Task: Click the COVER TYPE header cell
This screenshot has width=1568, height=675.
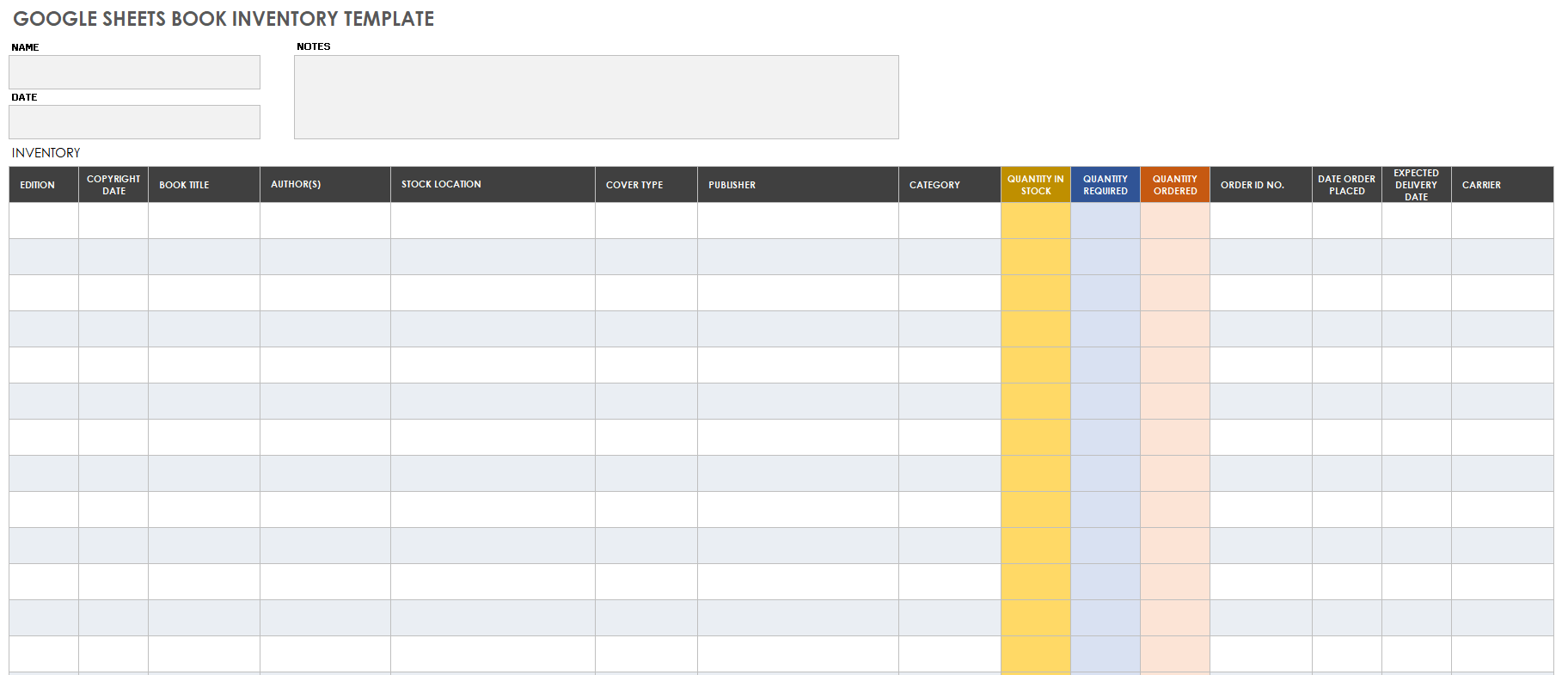Action: [x=646, y=185]
